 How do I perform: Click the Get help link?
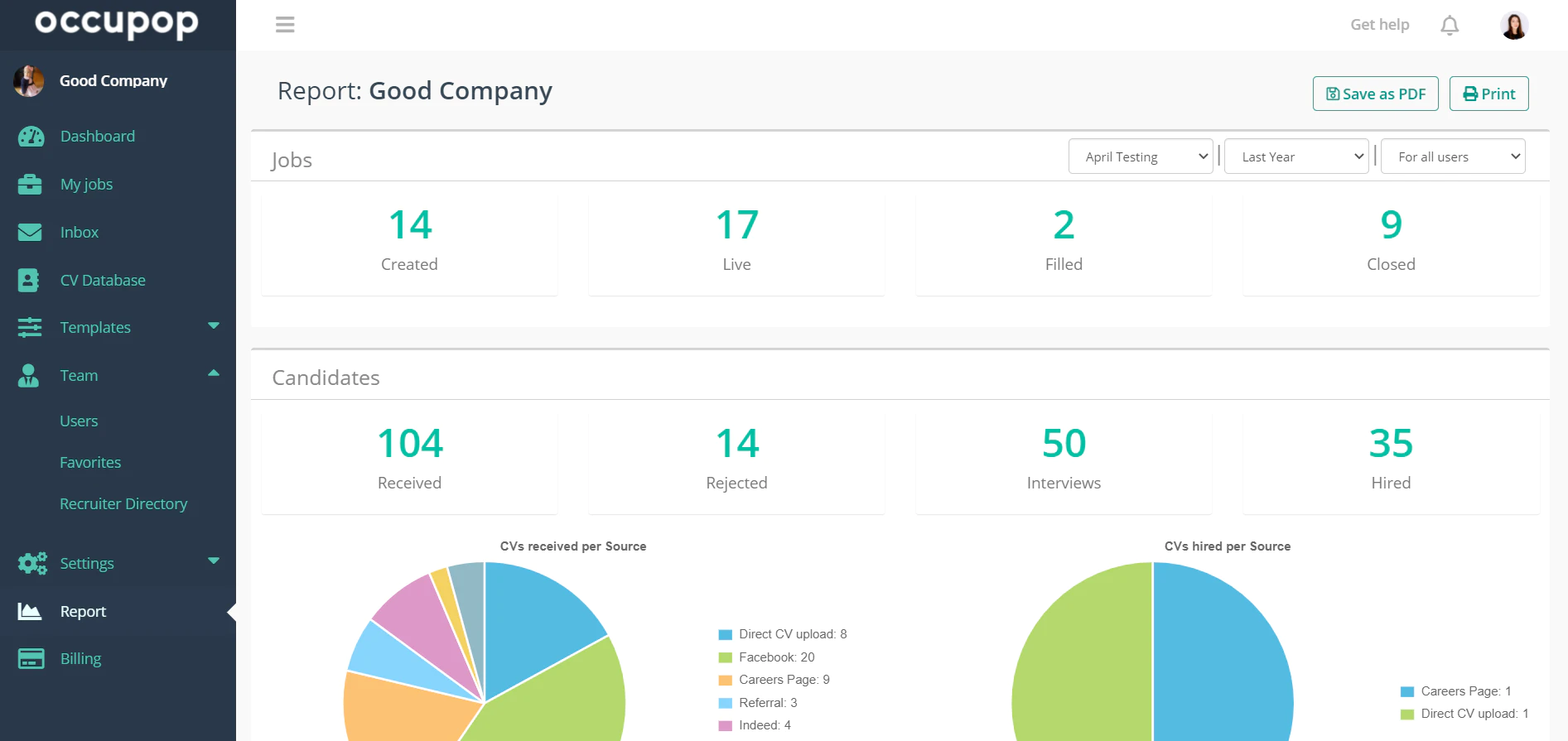pyautogui.click(x=1380, y=25)
